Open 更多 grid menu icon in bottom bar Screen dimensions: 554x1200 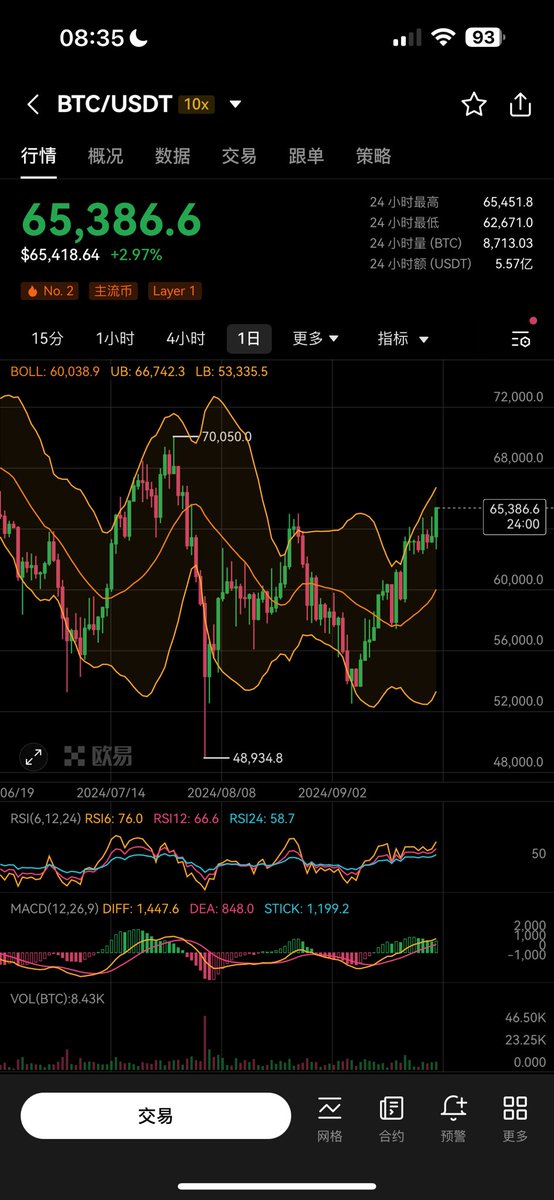coord(515,1117)
